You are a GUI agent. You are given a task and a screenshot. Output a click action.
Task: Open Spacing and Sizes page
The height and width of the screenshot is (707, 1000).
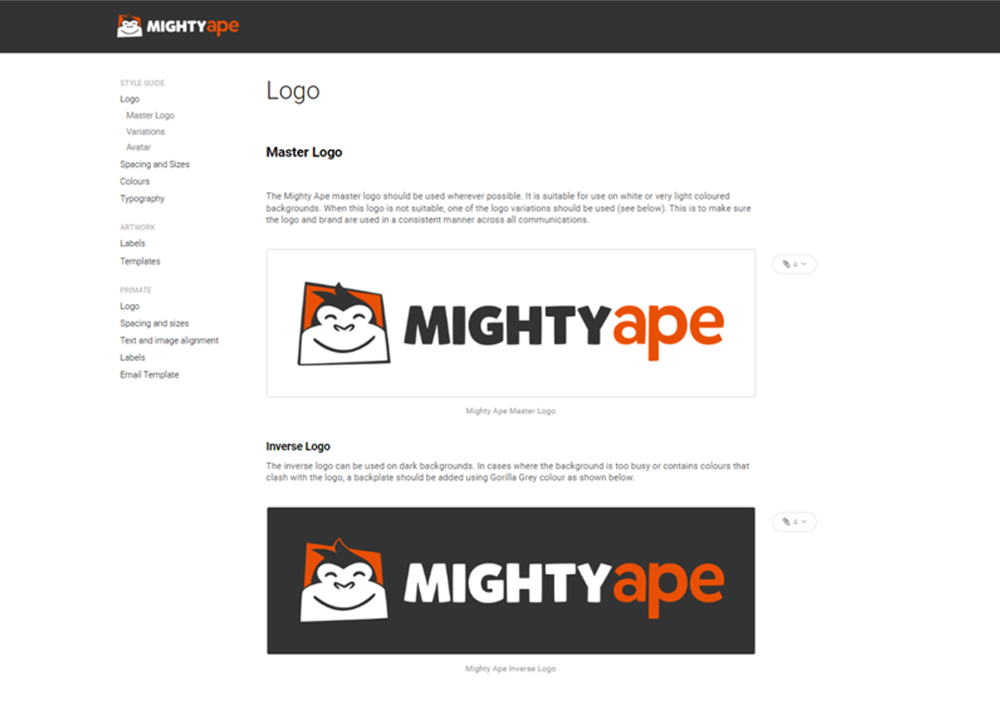(155, 164)
